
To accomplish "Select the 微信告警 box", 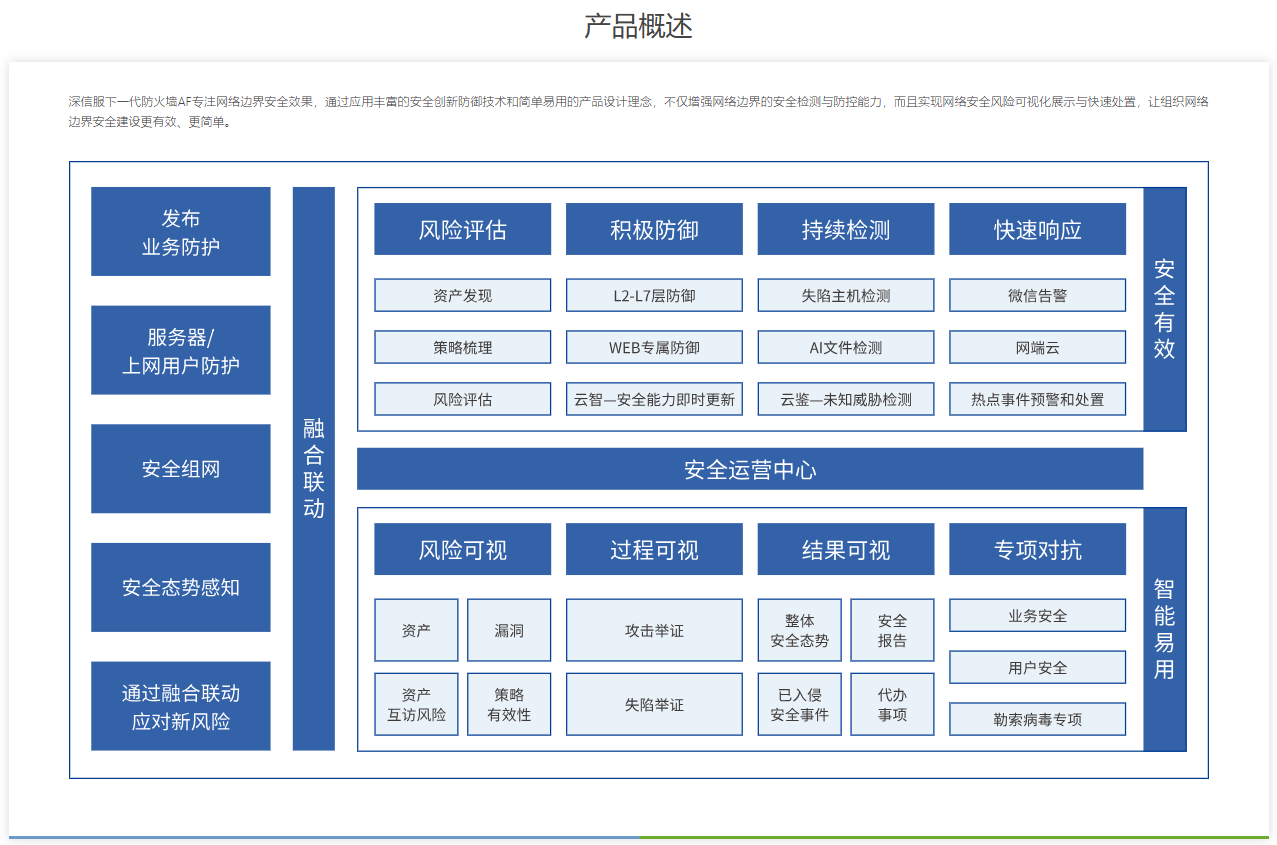I will [1038, 295].
